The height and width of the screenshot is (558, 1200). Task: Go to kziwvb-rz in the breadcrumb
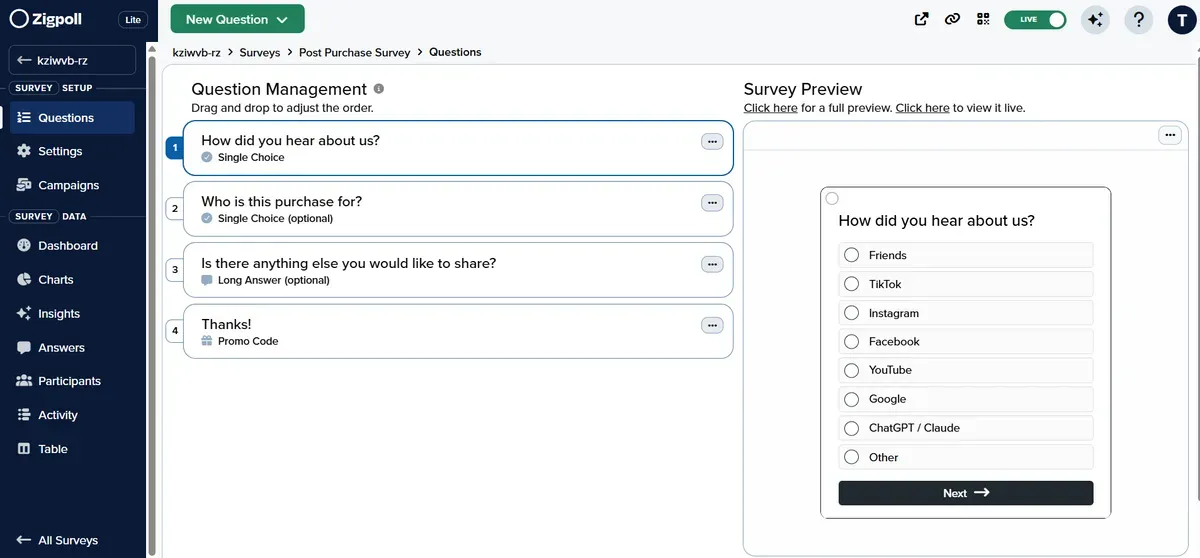[197, 52]
